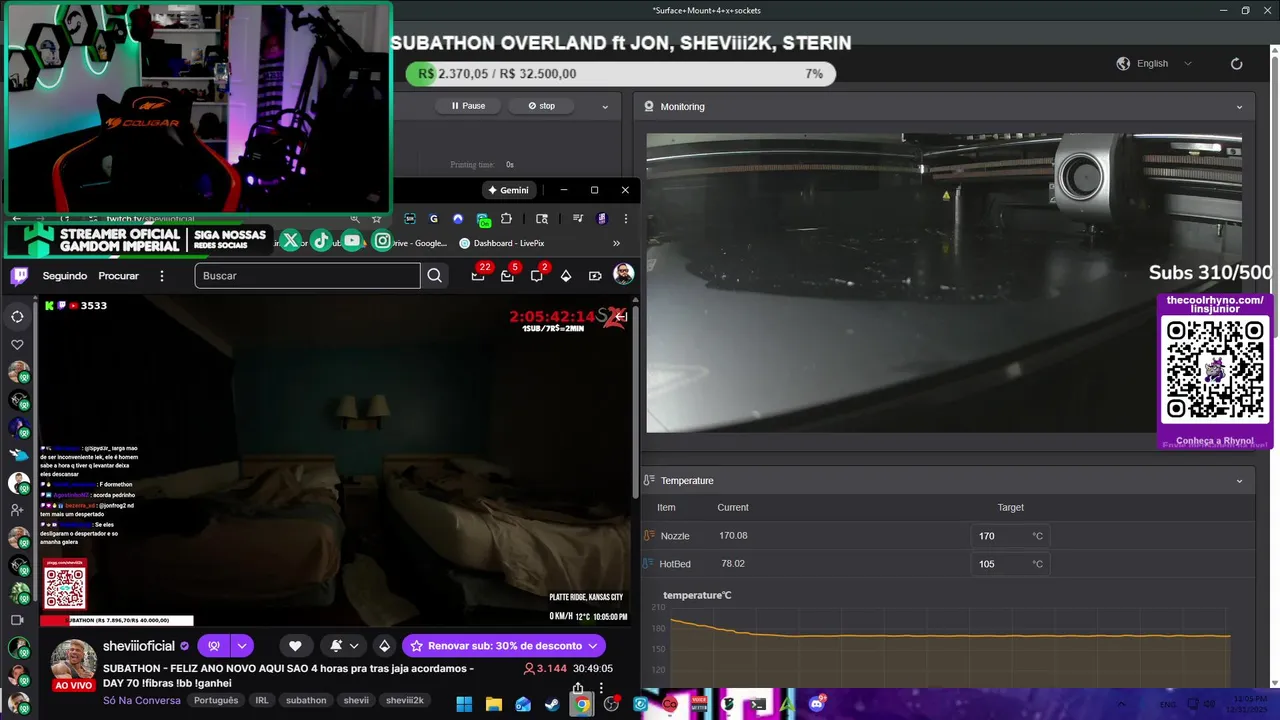Pause the 3D print job
1280x720 pixels.
[468, 106]
